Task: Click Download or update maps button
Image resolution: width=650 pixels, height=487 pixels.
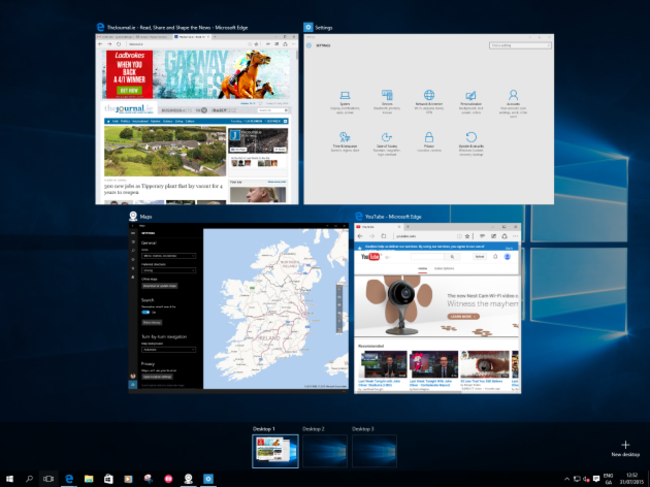Action: click(x=160, y=286)
